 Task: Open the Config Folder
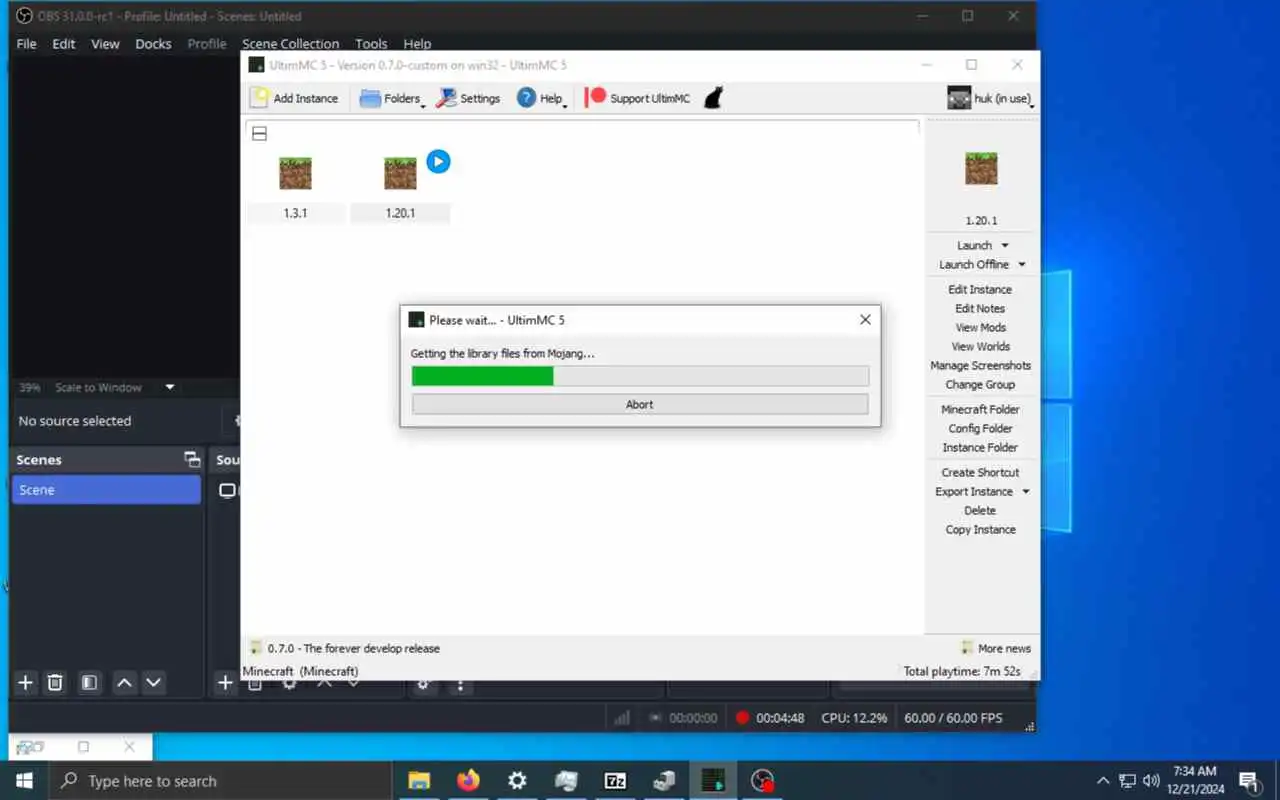point(980,428)
